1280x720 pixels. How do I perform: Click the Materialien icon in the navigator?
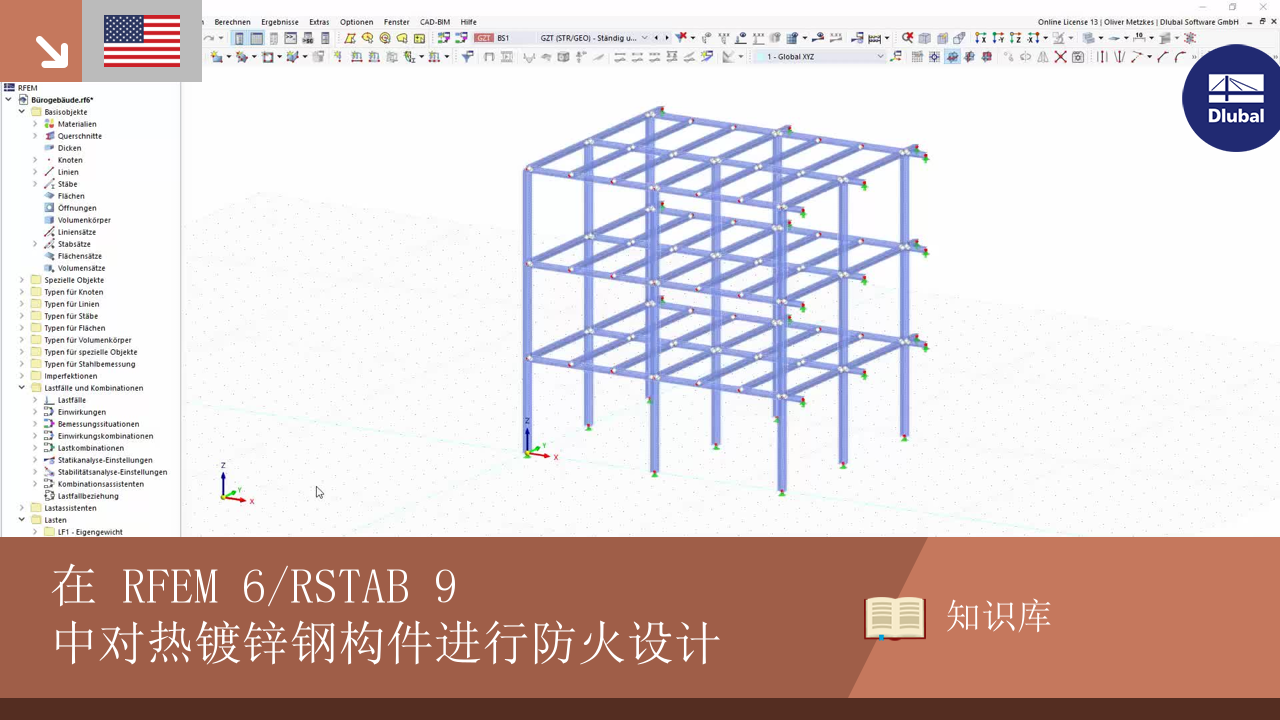tap(49, 124)
